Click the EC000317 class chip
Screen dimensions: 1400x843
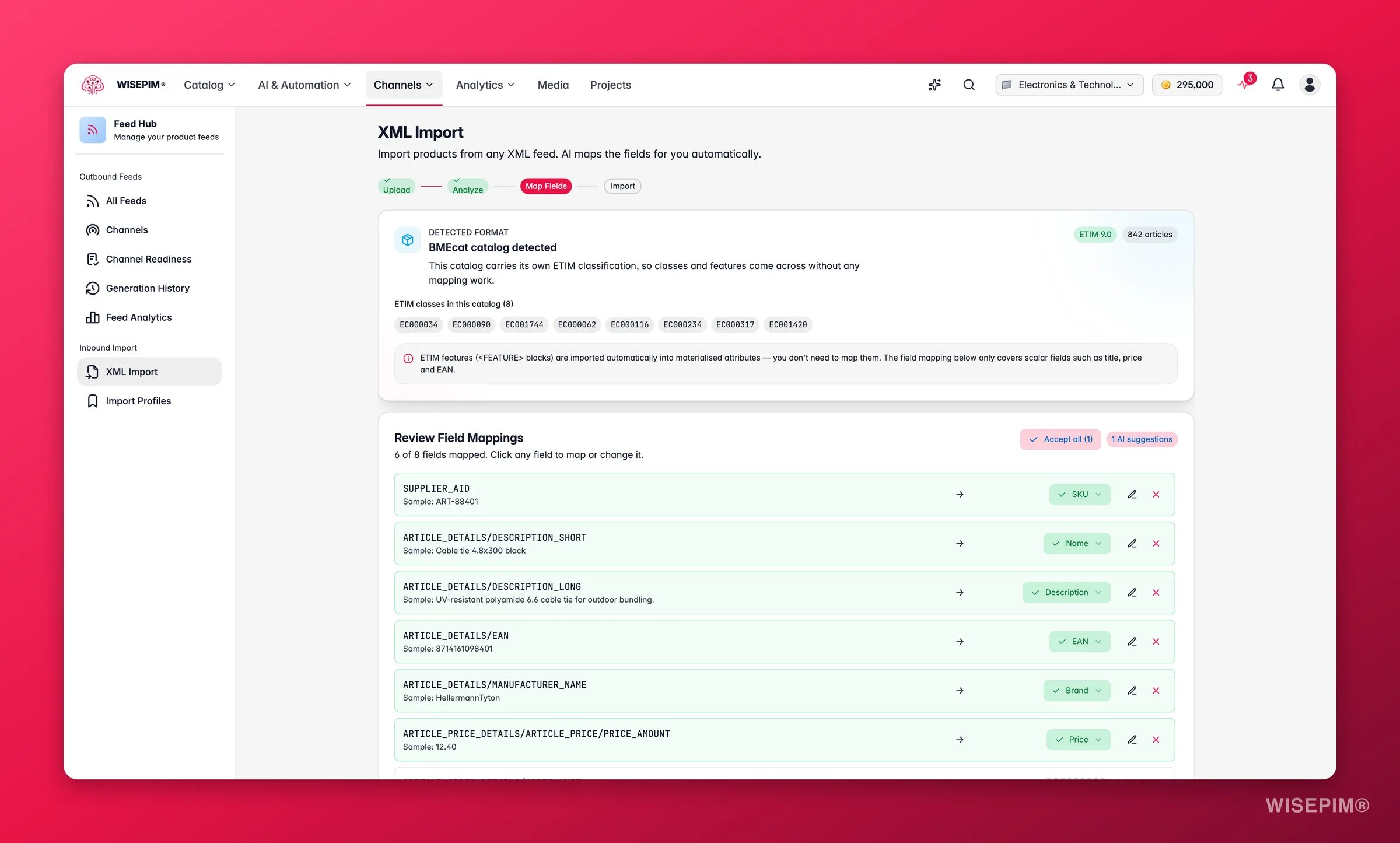(x=735, y=324)
